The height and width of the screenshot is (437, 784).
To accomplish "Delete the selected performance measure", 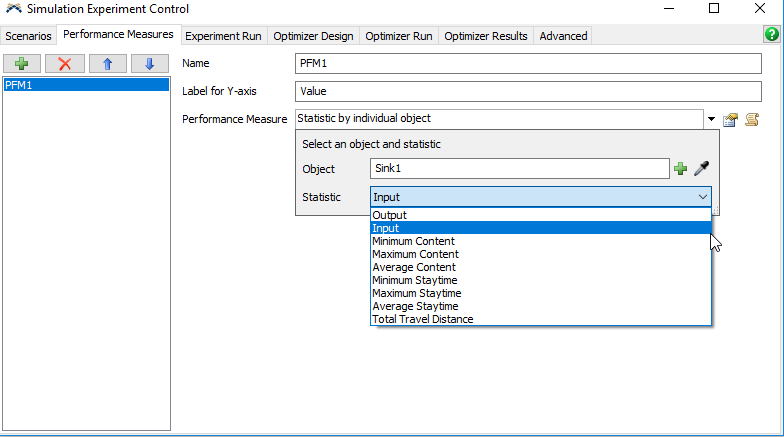I will [x=64, y=64].
